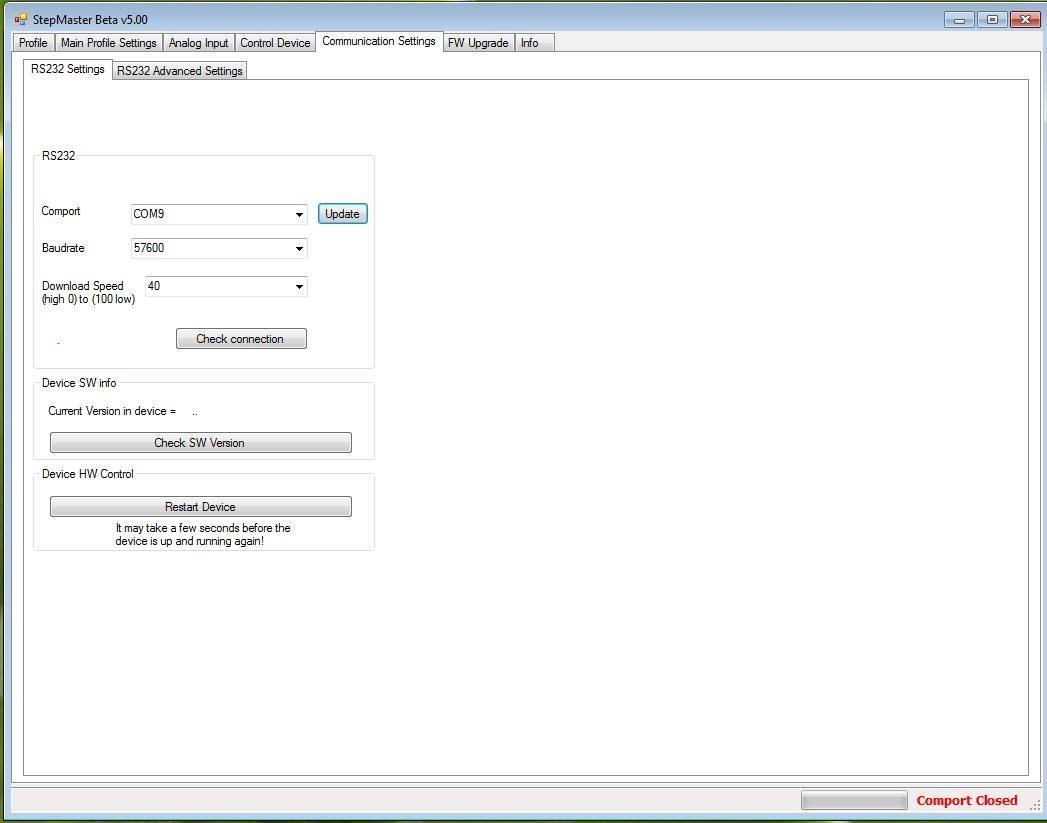Click the progress bar in status bar

point(853,800)
